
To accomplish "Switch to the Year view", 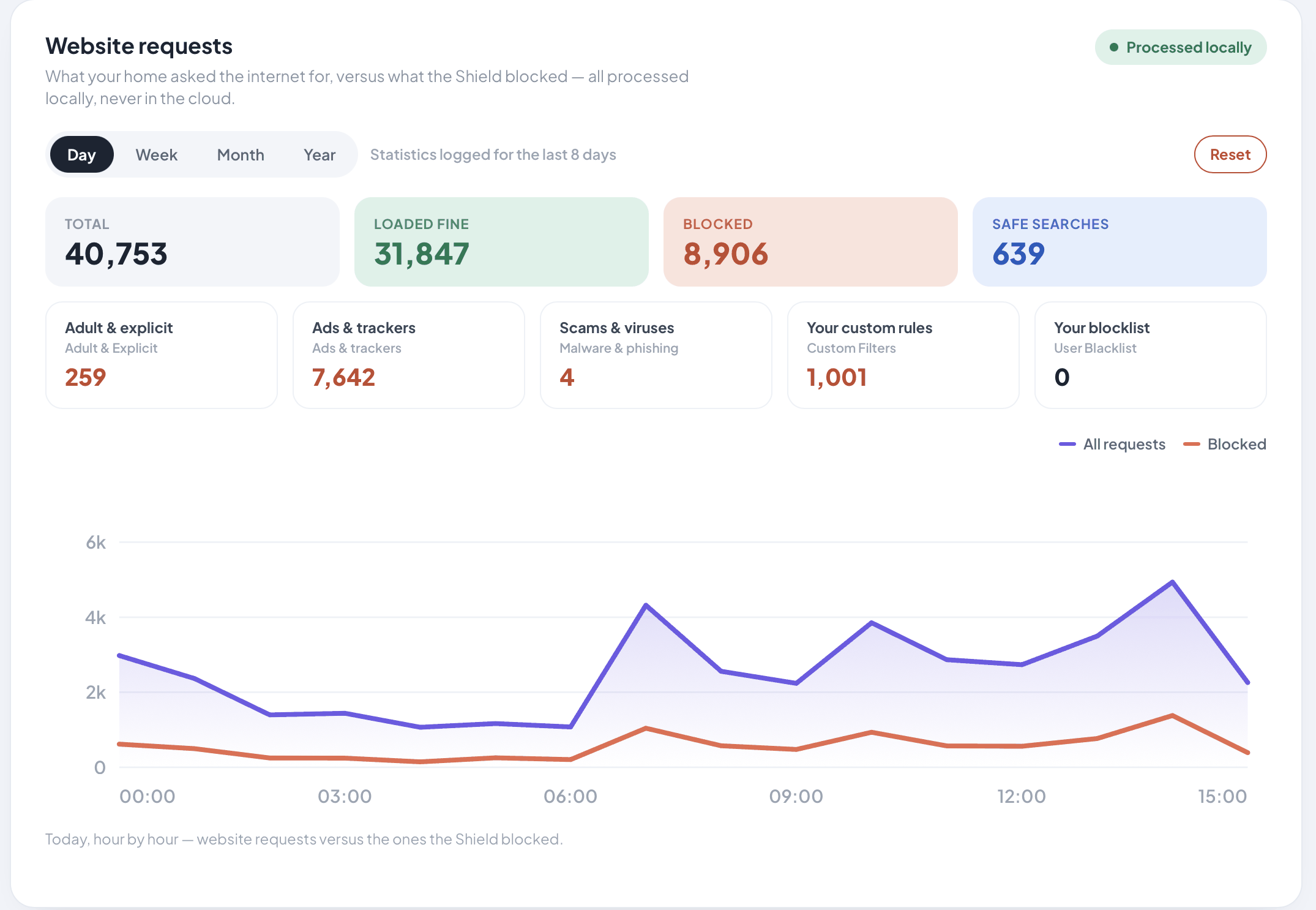I will click(320, 154).
